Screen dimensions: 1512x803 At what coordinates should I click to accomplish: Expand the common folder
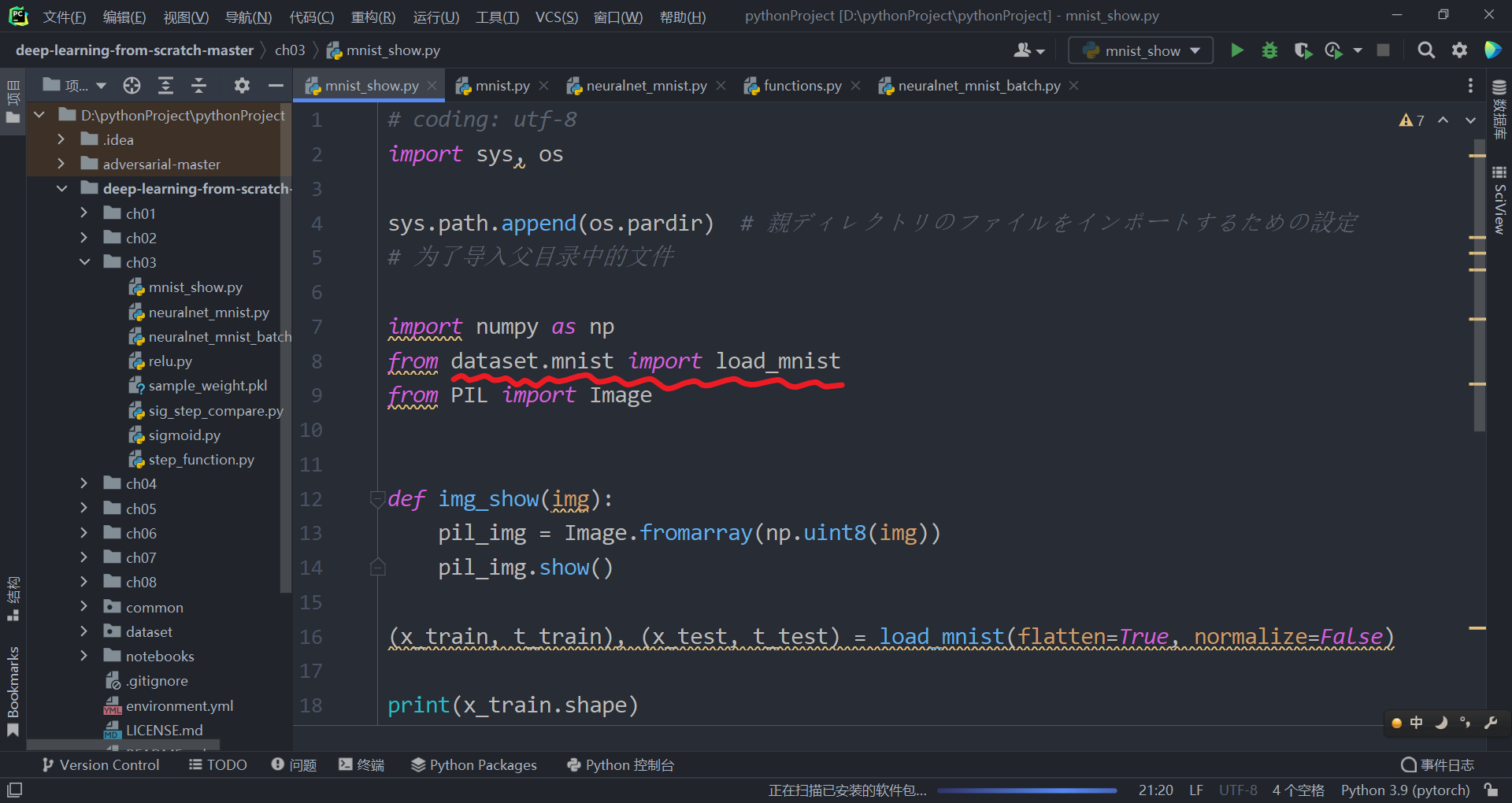click(x=84, y=607)
